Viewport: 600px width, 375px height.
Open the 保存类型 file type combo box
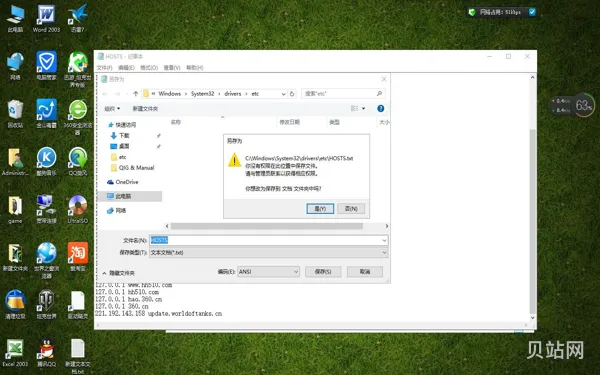coord(269,253)
